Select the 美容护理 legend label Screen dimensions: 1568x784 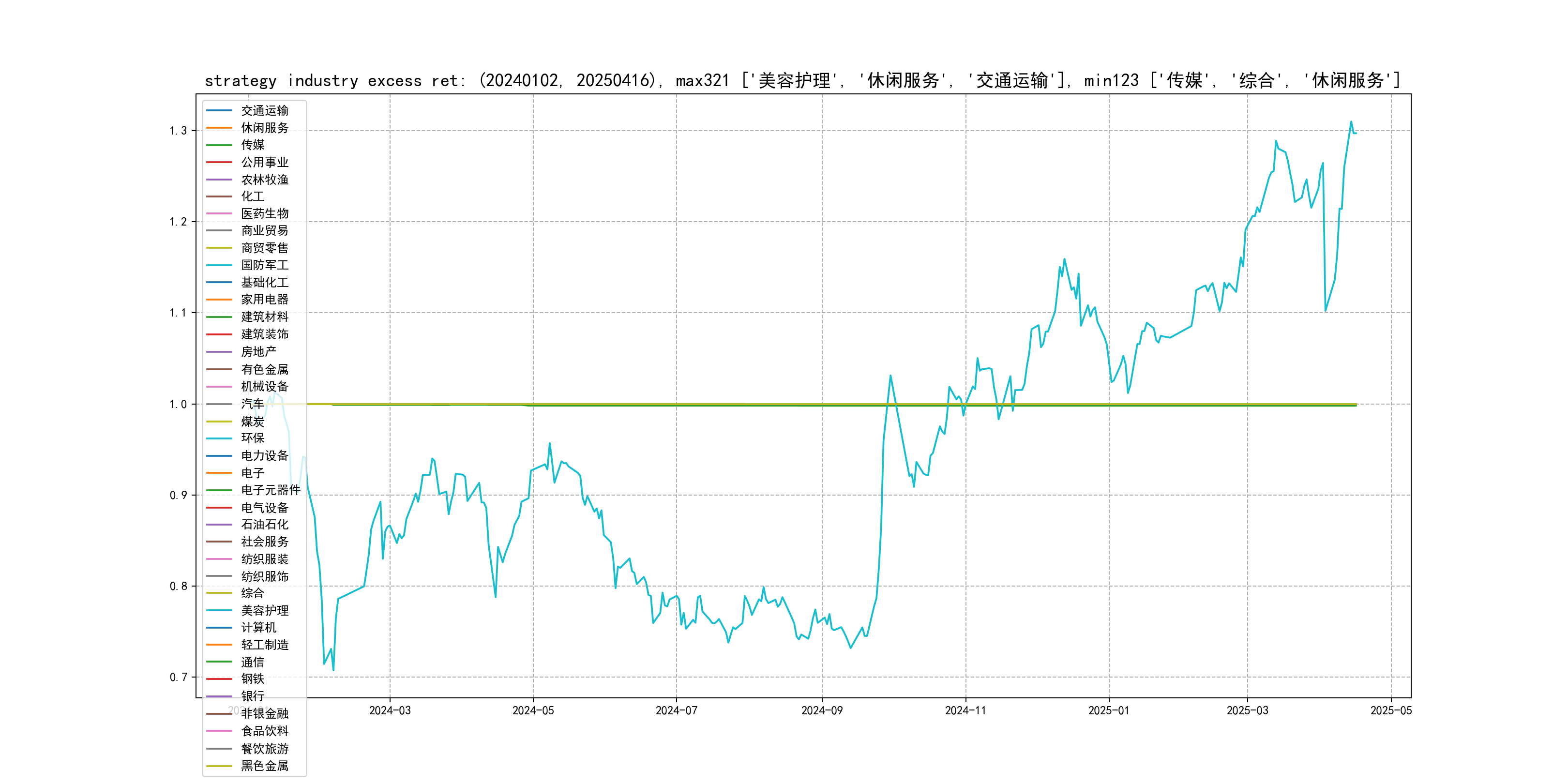pos(264,610)
